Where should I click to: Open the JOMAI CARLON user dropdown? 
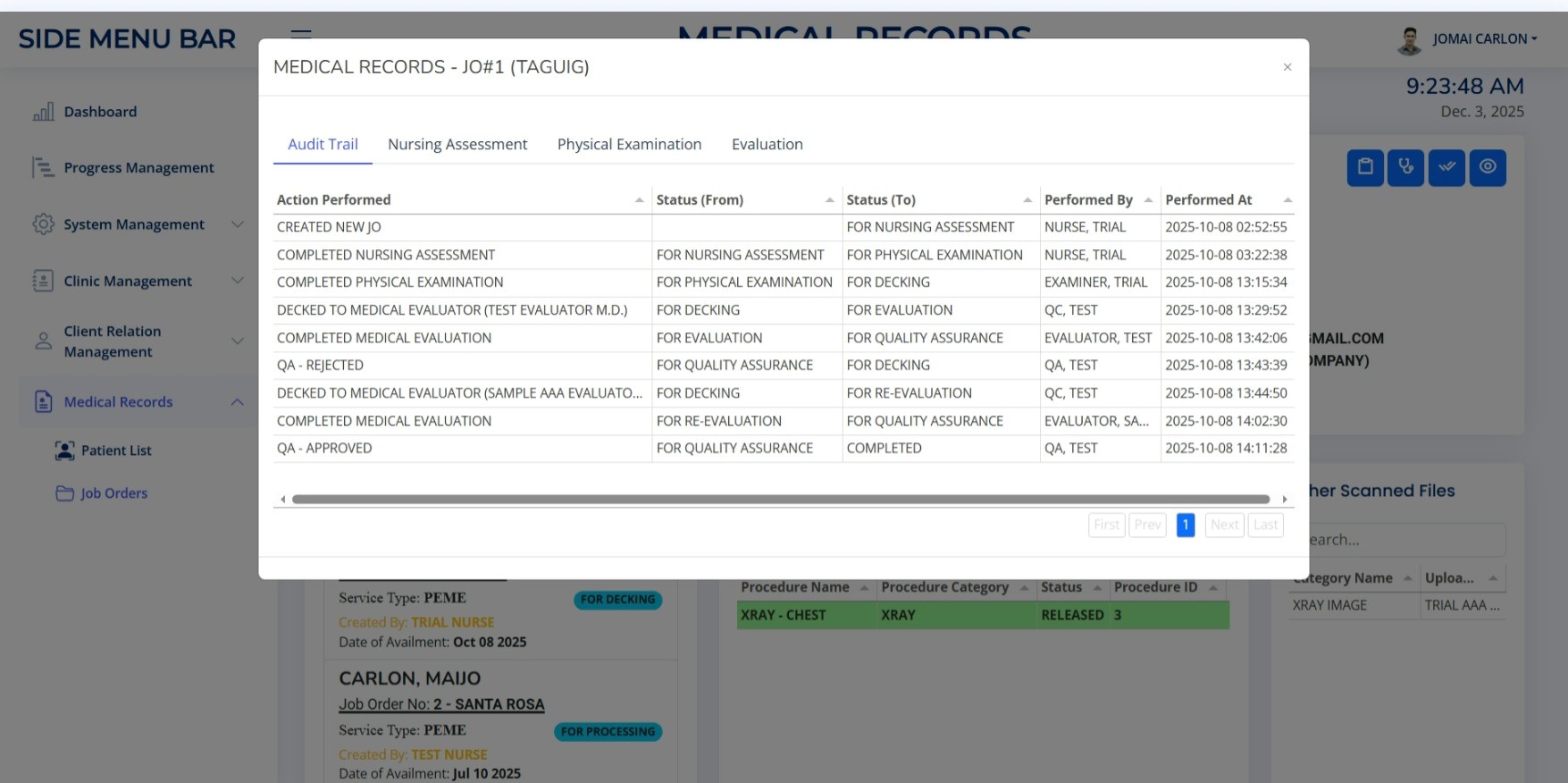click(1483, 39)
